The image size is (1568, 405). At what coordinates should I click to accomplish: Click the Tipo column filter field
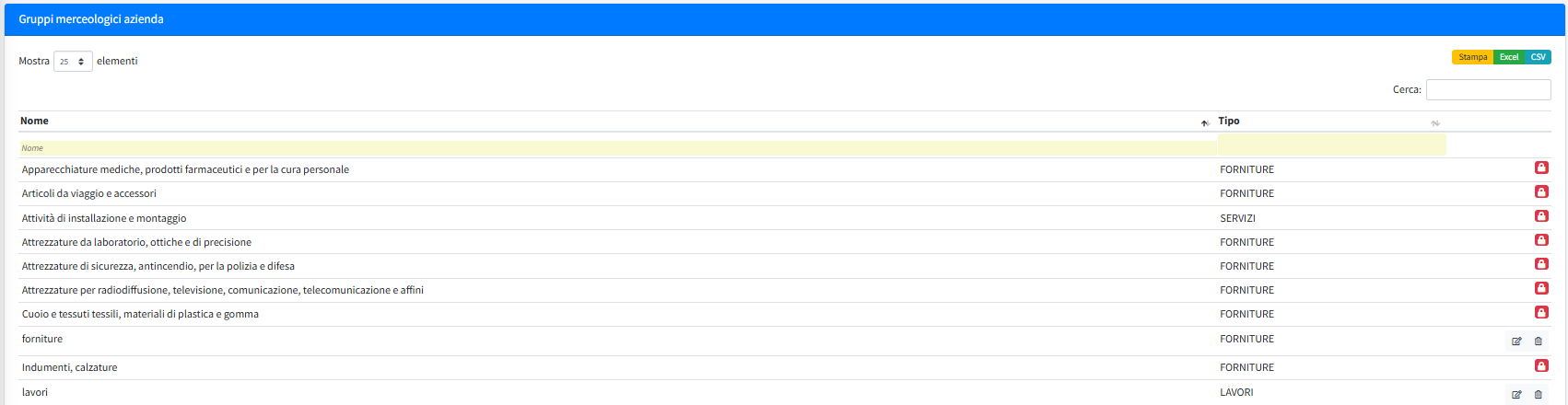[x=1331, y=145]
